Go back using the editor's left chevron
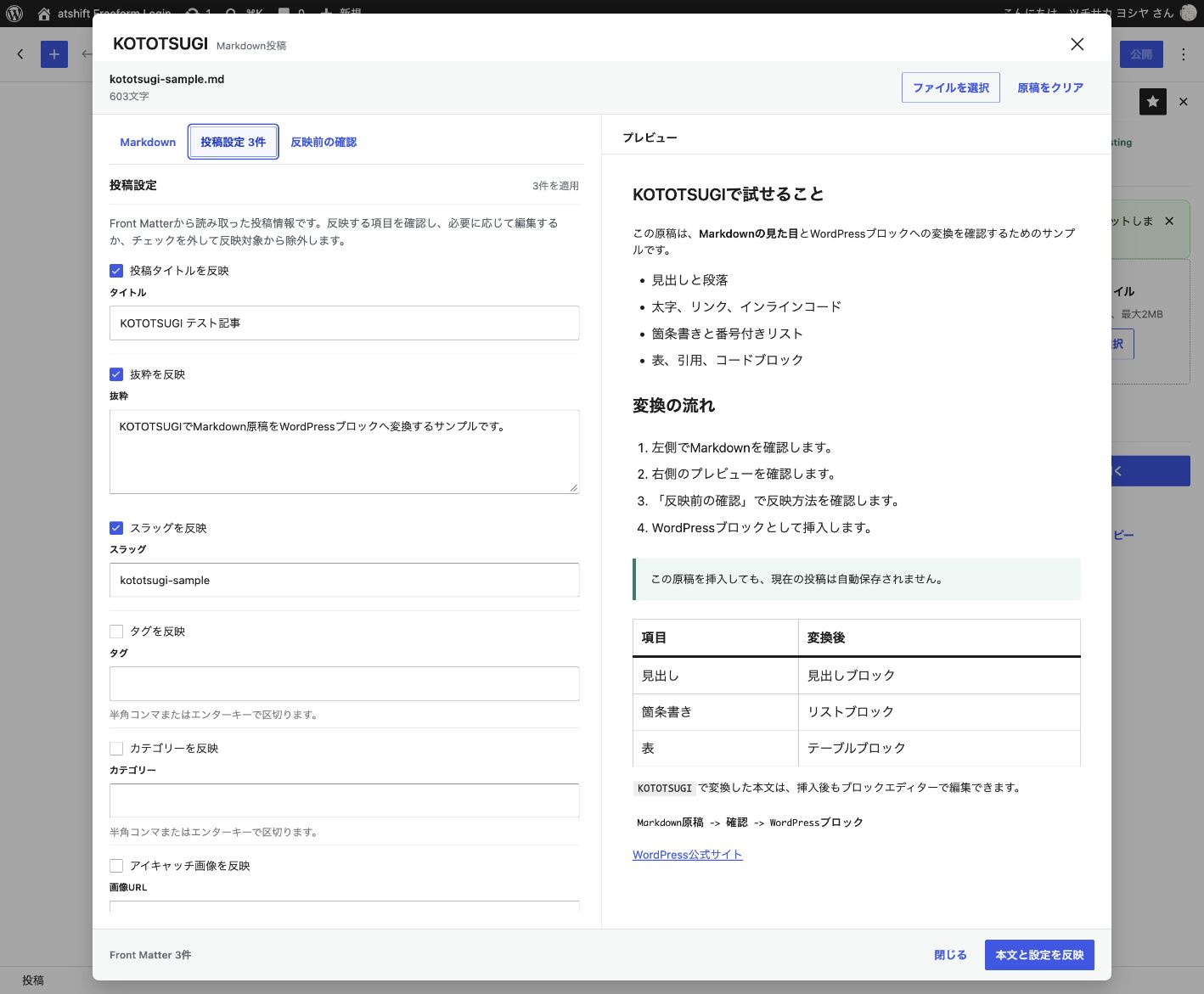1204x994 pixels. point(20,54)
